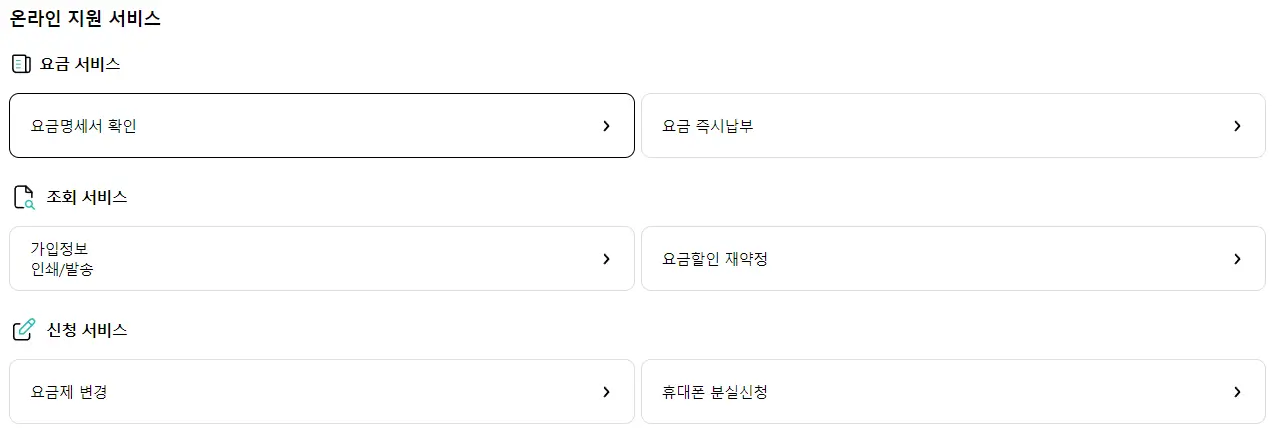Open the 요금 즉시납부 card
Viewport: 1286px width, 448px height.
tap(954, 126)
